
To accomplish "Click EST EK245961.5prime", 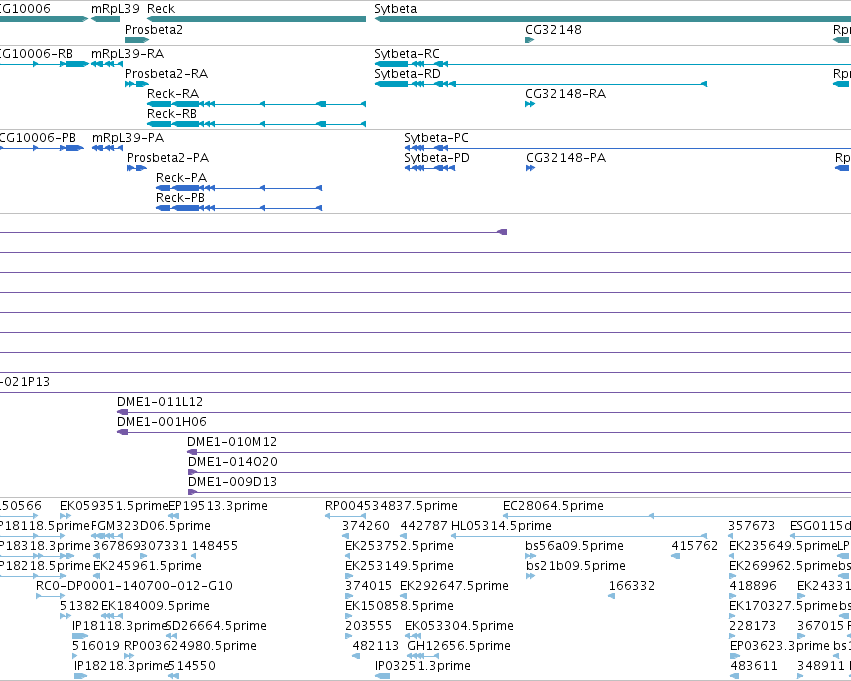I will [x=148, y=566].
